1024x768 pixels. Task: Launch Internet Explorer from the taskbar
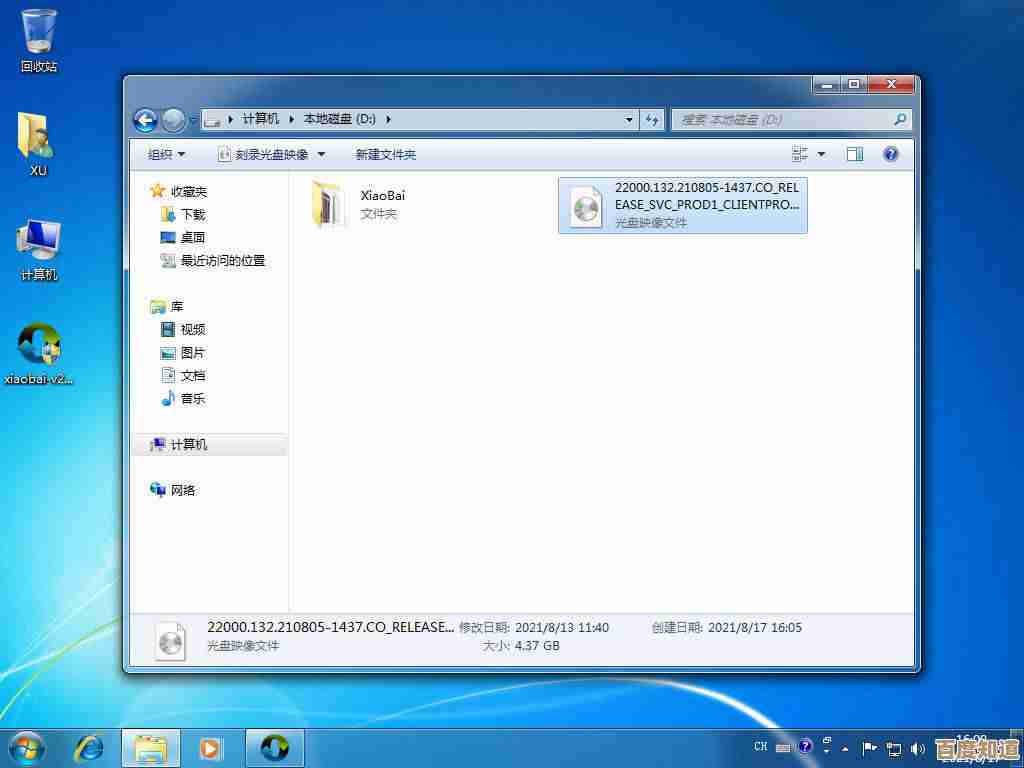pyautogui.click(x=89, y=747)
